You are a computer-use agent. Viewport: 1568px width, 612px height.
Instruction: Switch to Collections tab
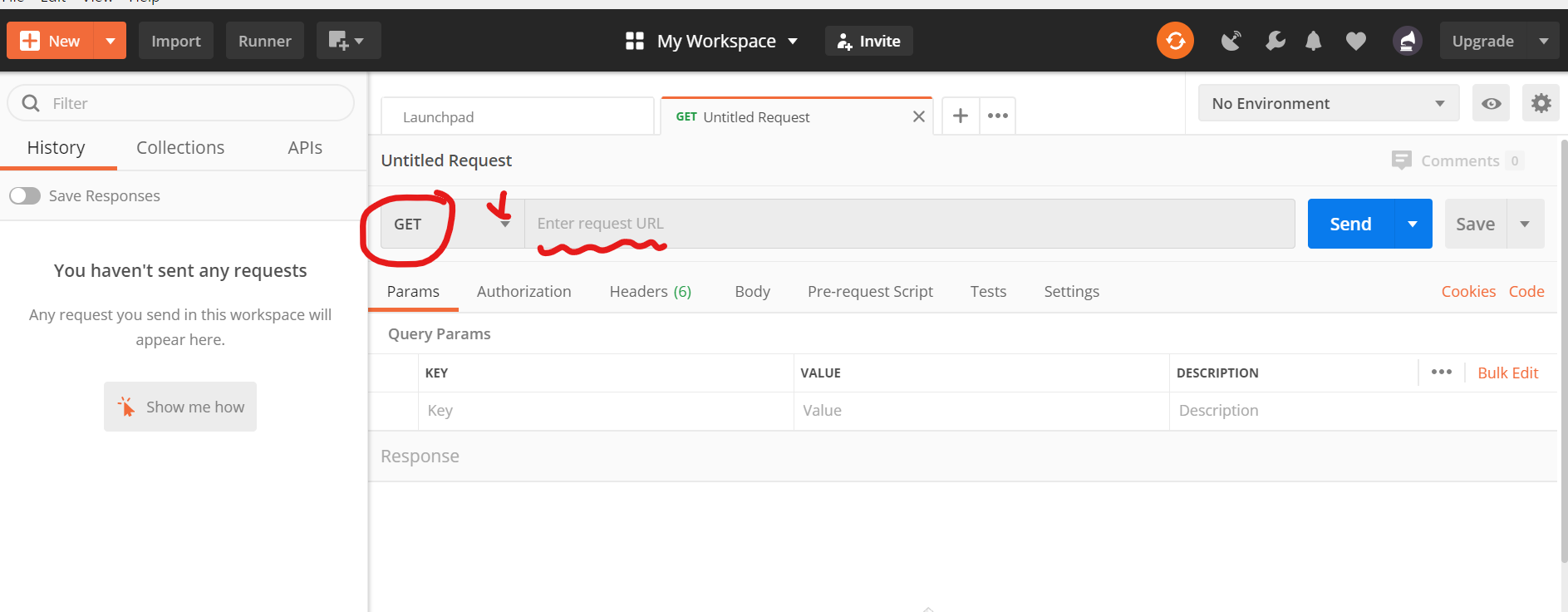click(180, 148)
